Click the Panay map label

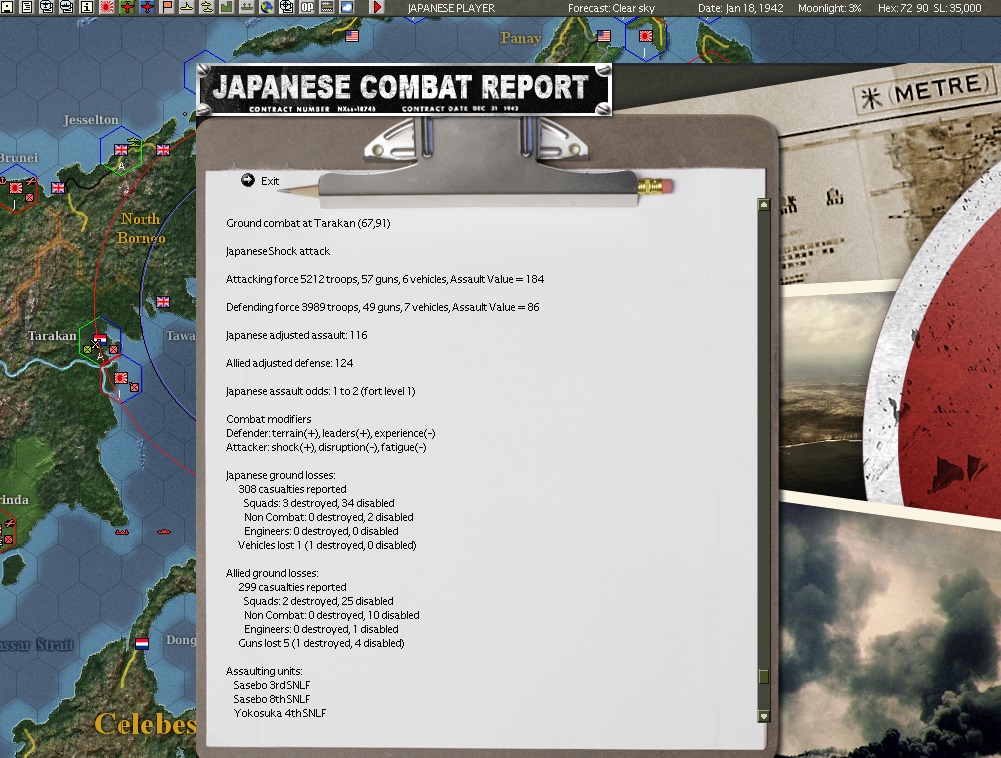tap(521, 38)
